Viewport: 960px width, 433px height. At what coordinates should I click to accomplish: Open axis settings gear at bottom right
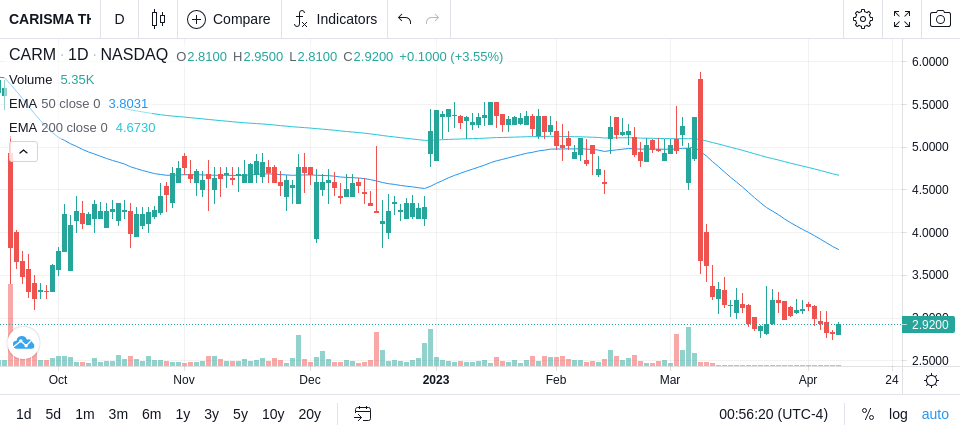[931, 380]
